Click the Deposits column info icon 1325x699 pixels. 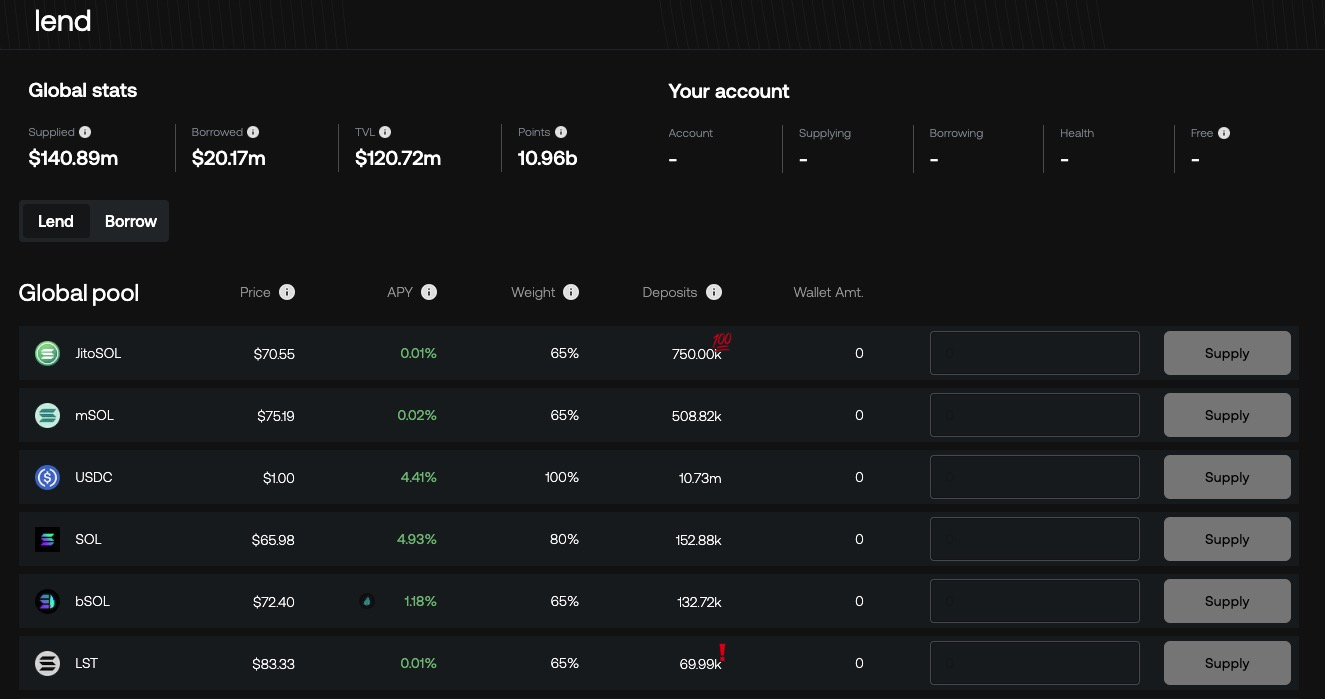[714, 292]
